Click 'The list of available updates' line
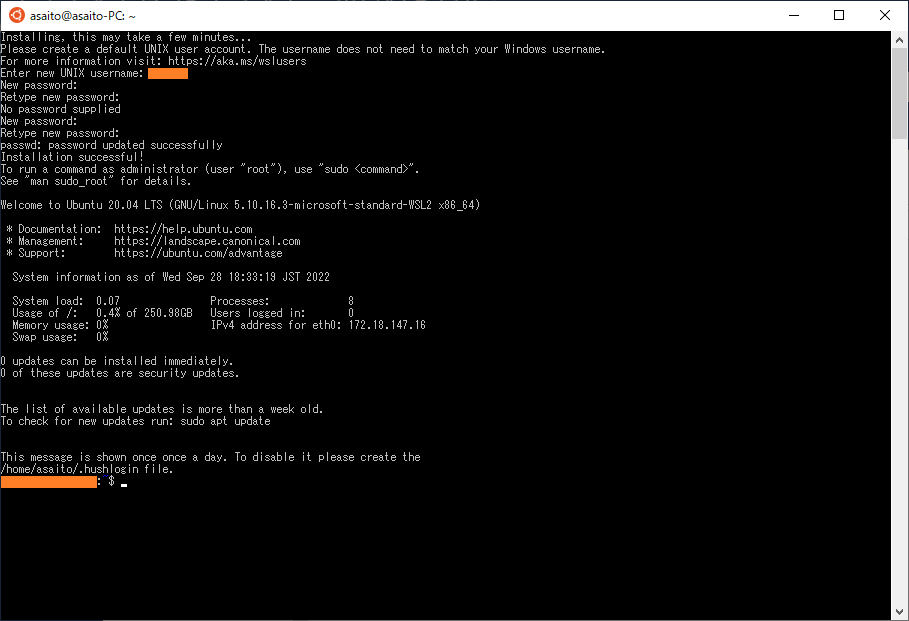This screenshot has height=621, width=909. click(162, 409)
